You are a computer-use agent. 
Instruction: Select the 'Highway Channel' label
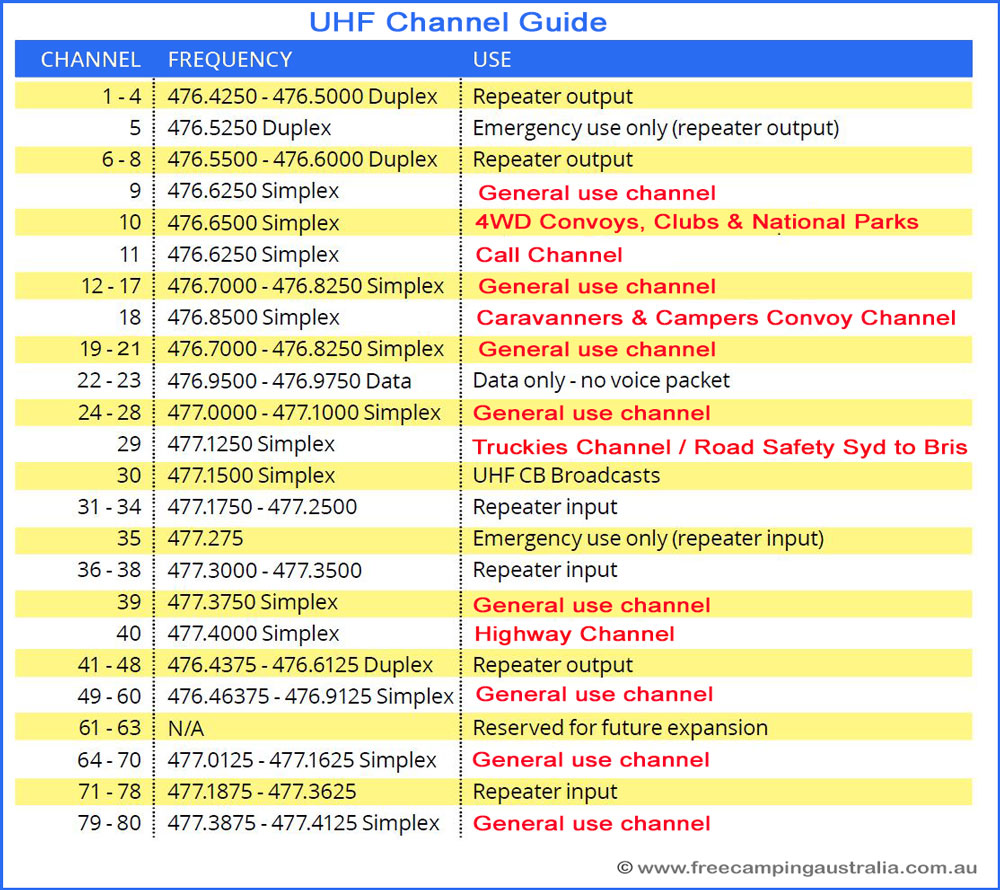pyautogui.click(x=574, y=634)
